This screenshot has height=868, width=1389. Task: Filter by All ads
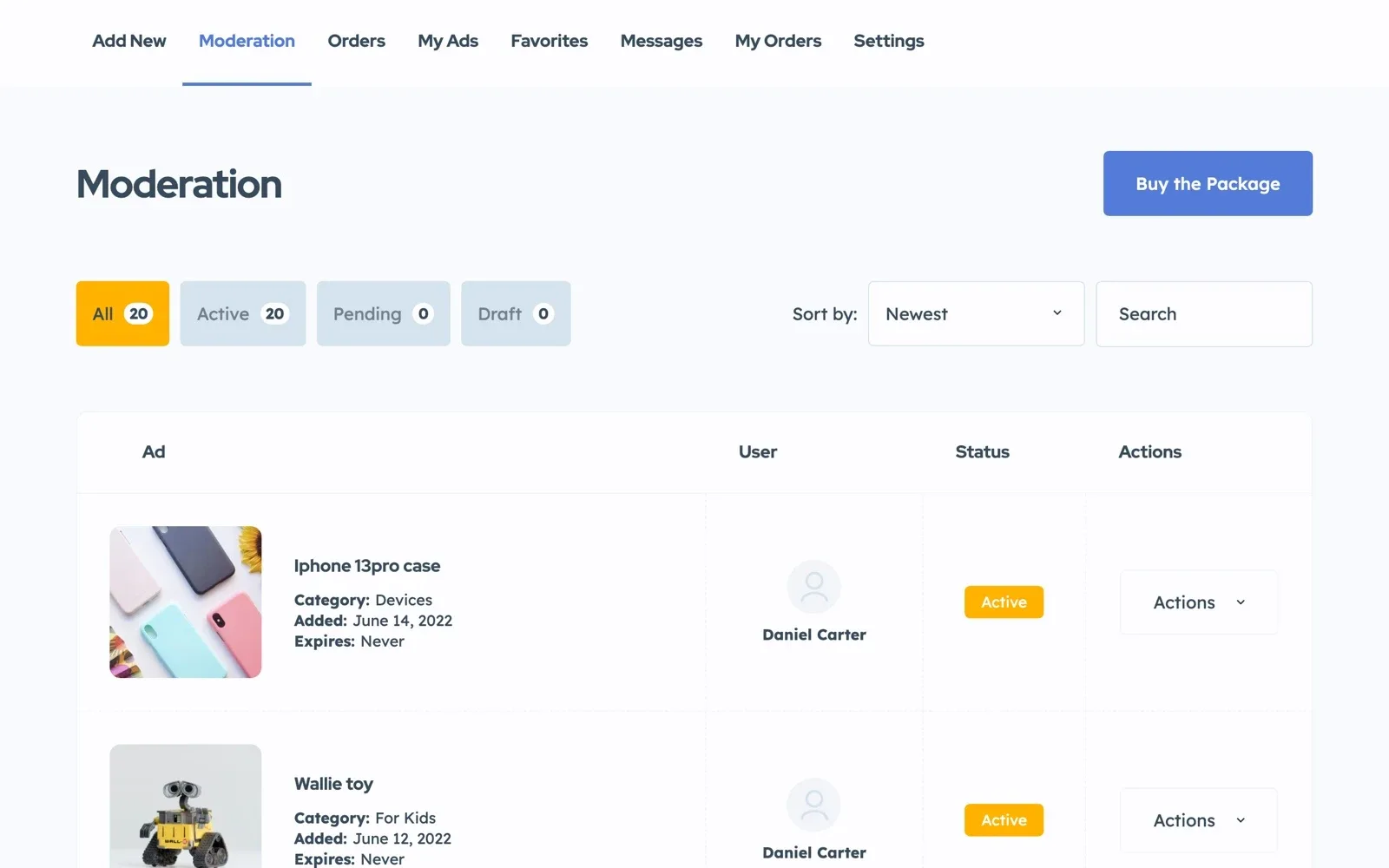pyautogui.click(x=122, y=313)
